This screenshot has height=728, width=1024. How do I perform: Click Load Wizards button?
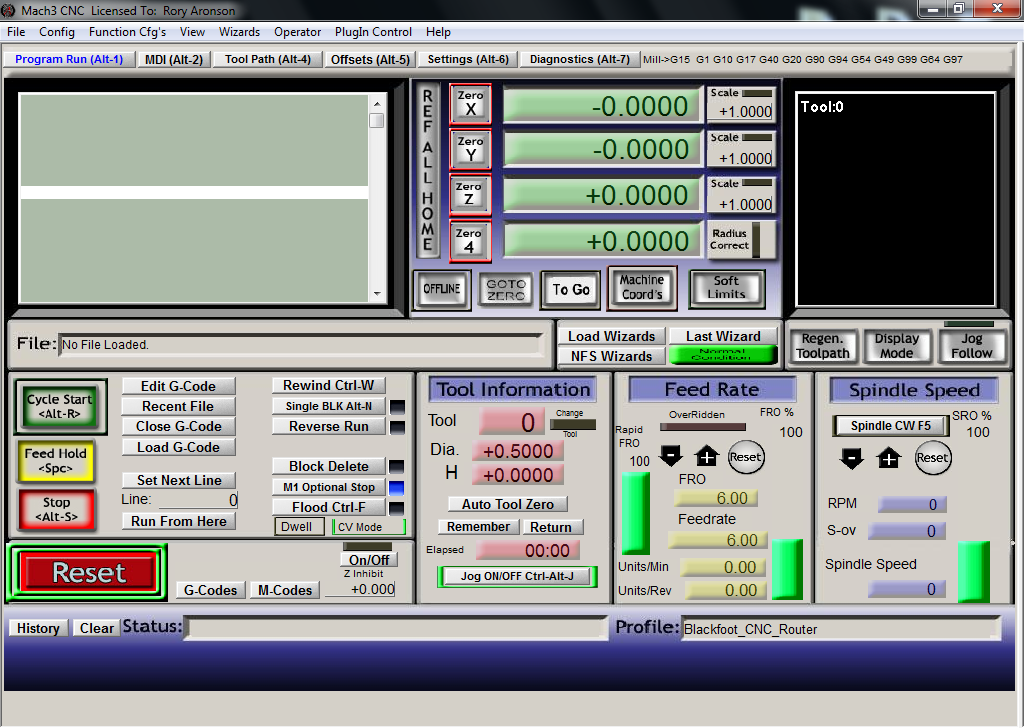point(611,336)
